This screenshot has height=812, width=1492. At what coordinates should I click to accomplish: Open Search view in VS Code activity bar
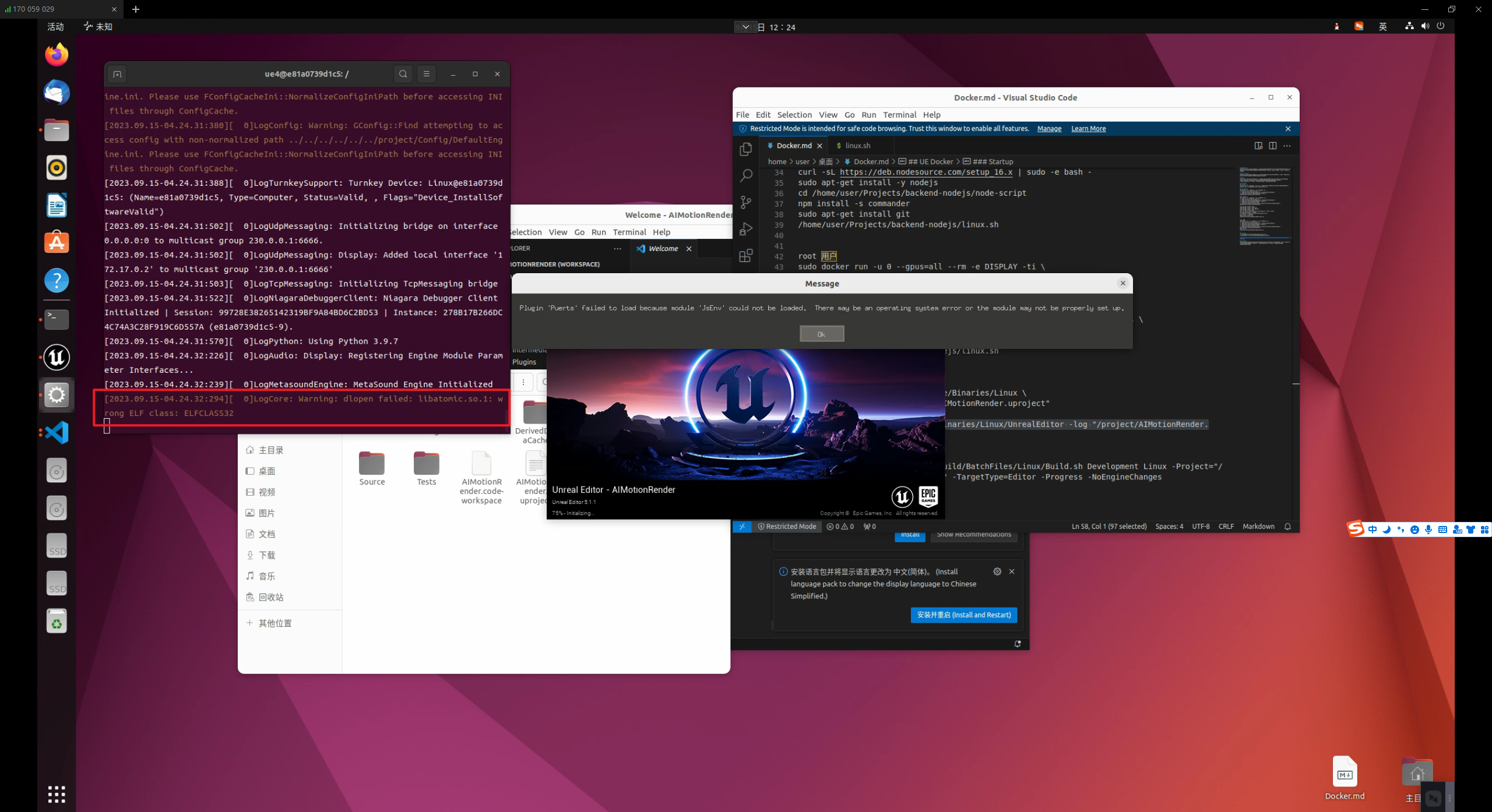[745, 175]
